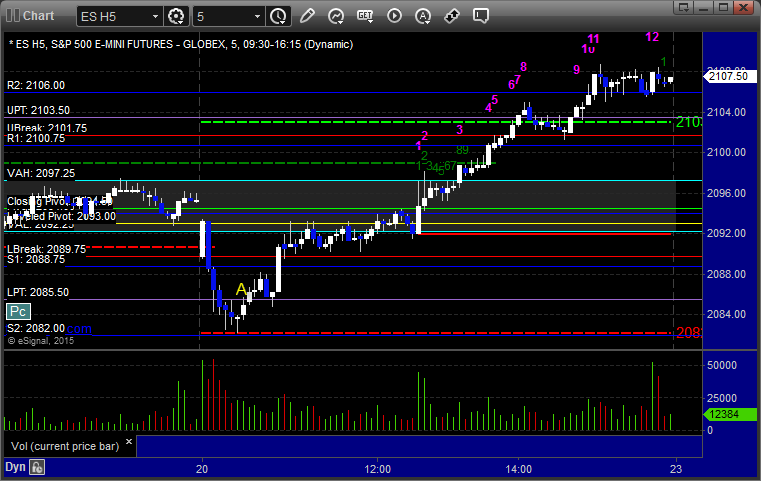761x481 pixels.
Task: Click the 2088.00 price axis label
Action: (727, 274)
